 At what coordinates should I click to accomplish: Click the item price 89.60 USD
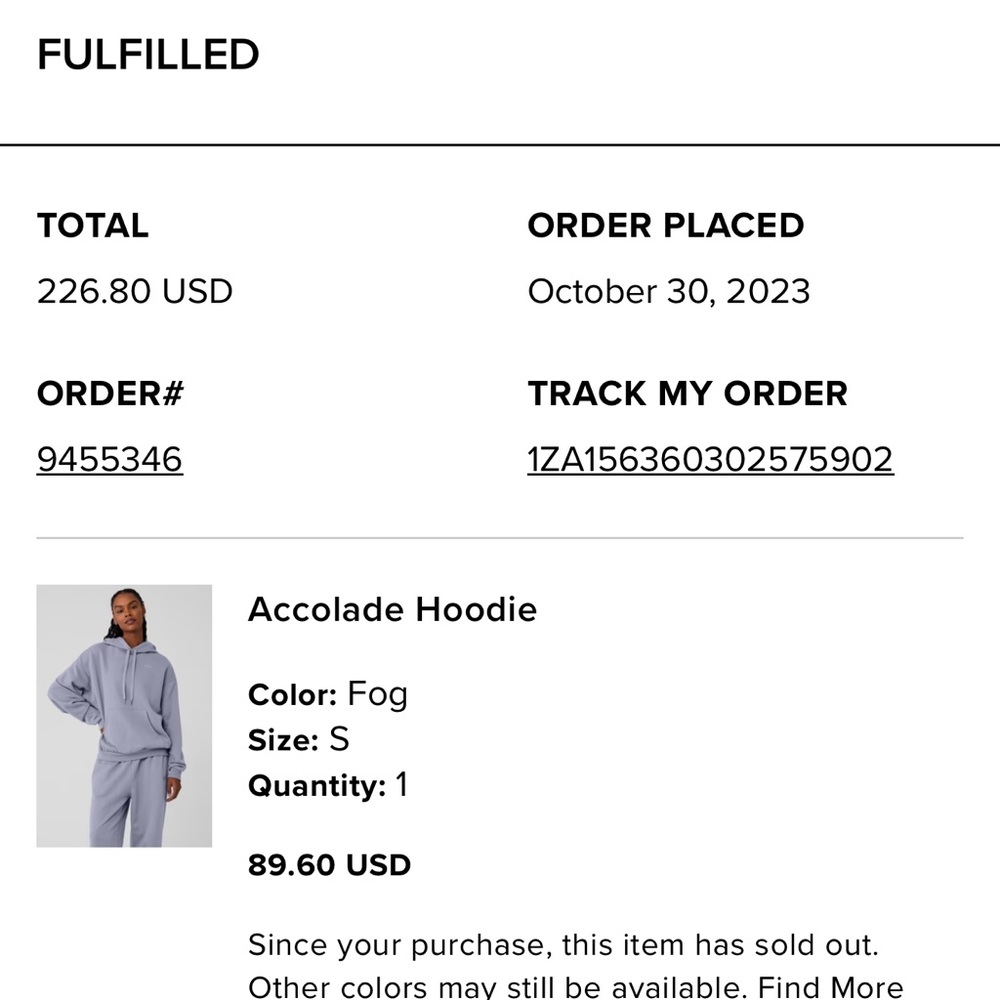click(328, 864)
